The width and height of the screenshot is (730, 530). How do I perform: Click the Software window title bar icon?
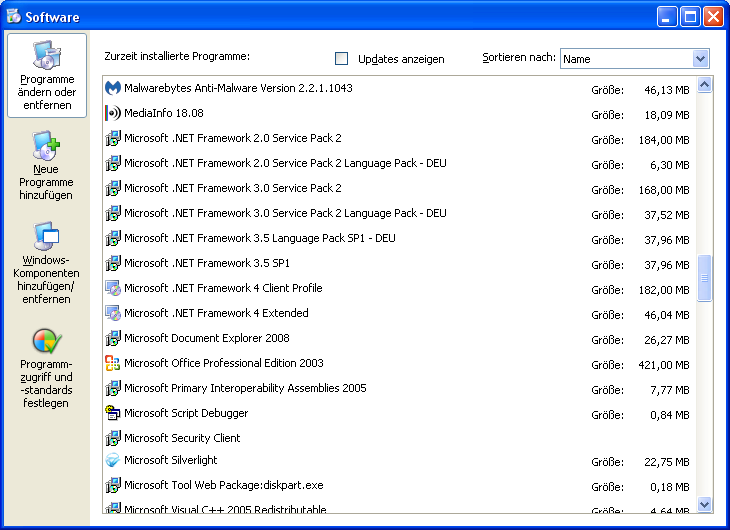pyautogui.click(x=14, y=16)
